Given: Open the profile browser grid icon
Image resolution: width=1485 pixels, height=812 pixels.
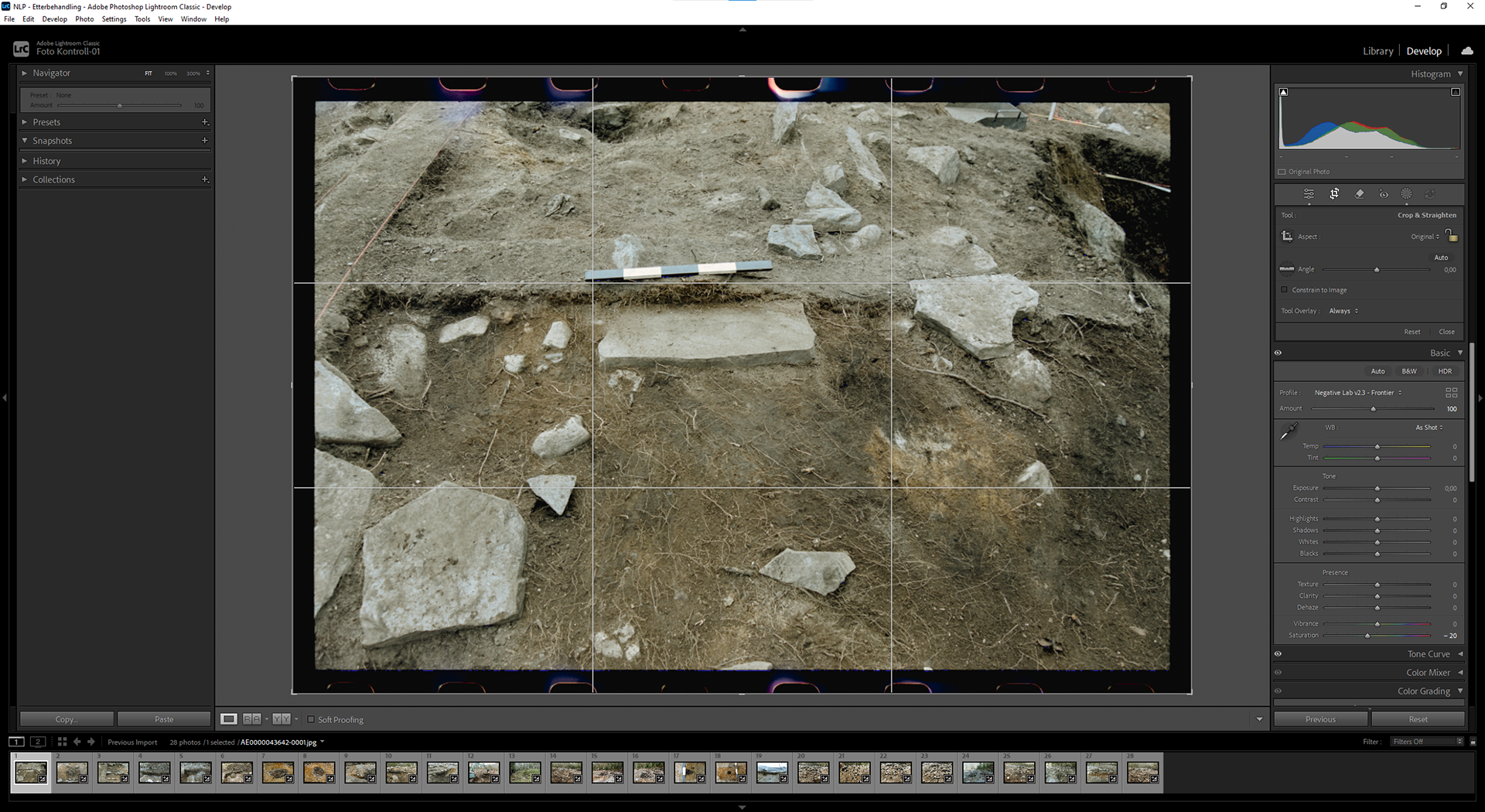Looking at the screenshot, I should (1452, 393).
